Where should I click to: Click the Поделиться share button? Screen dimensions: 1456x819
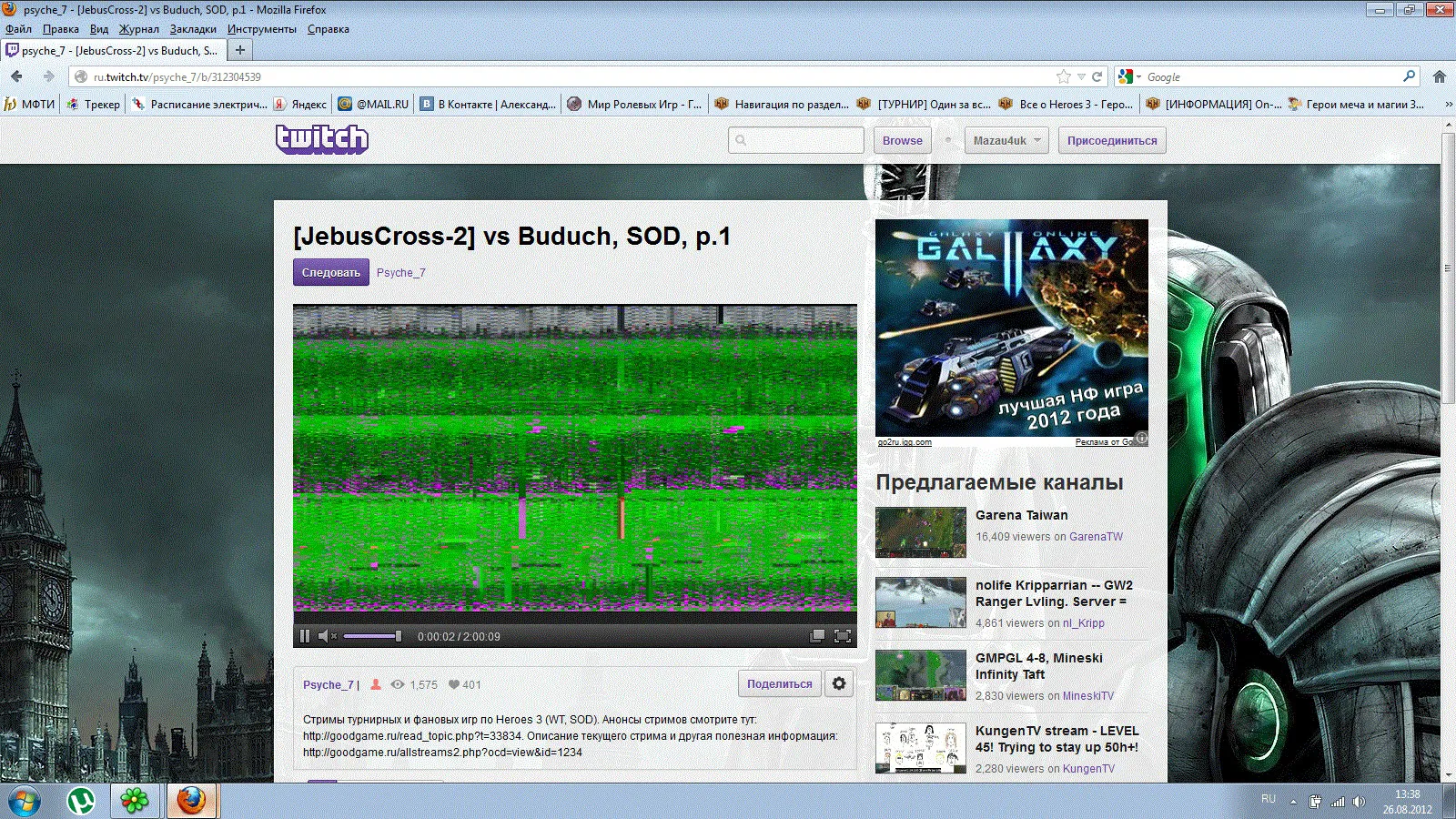tap(780, 683)
